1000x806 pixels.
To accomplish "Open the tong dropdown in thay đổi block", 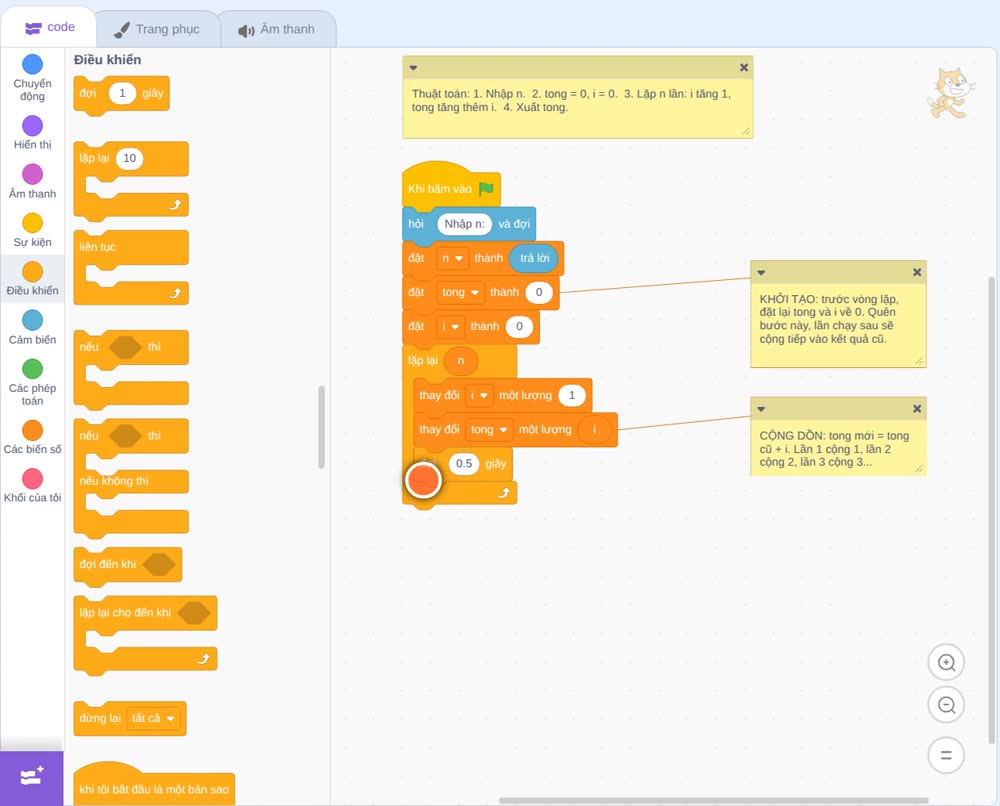I will tap(489, 430).
